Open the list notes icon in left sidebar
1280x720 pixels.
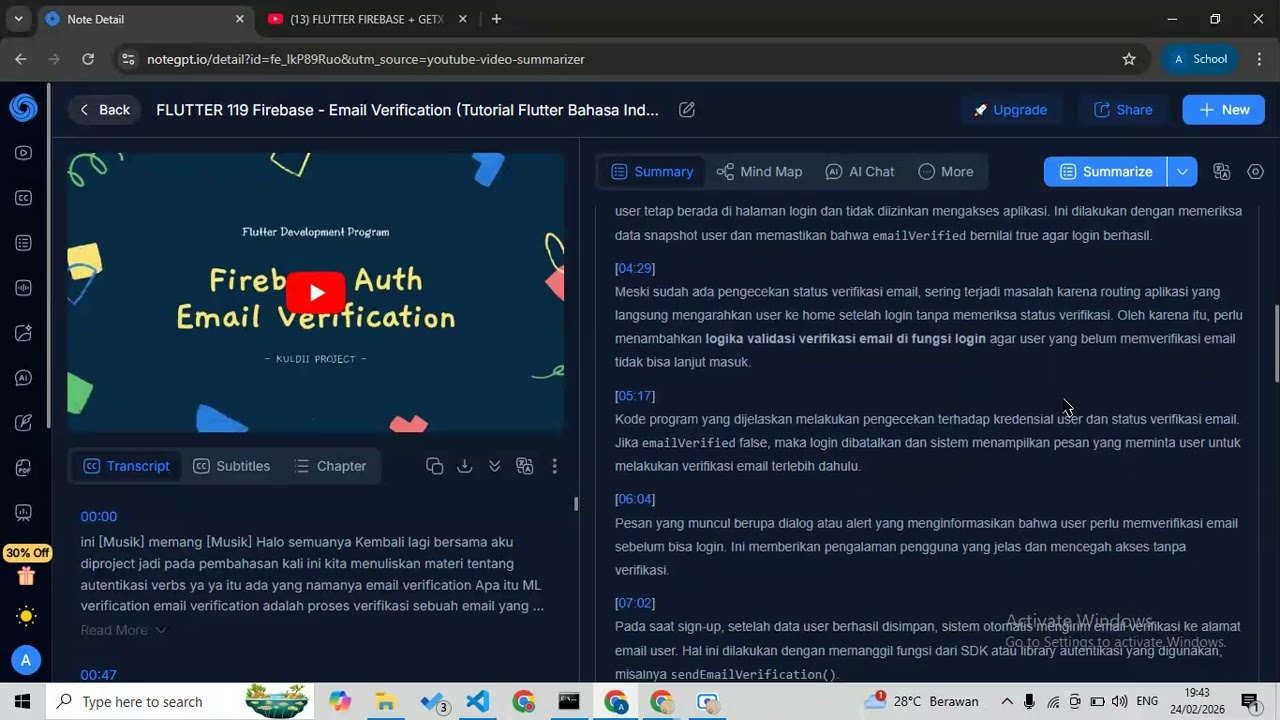pos(23,243)
